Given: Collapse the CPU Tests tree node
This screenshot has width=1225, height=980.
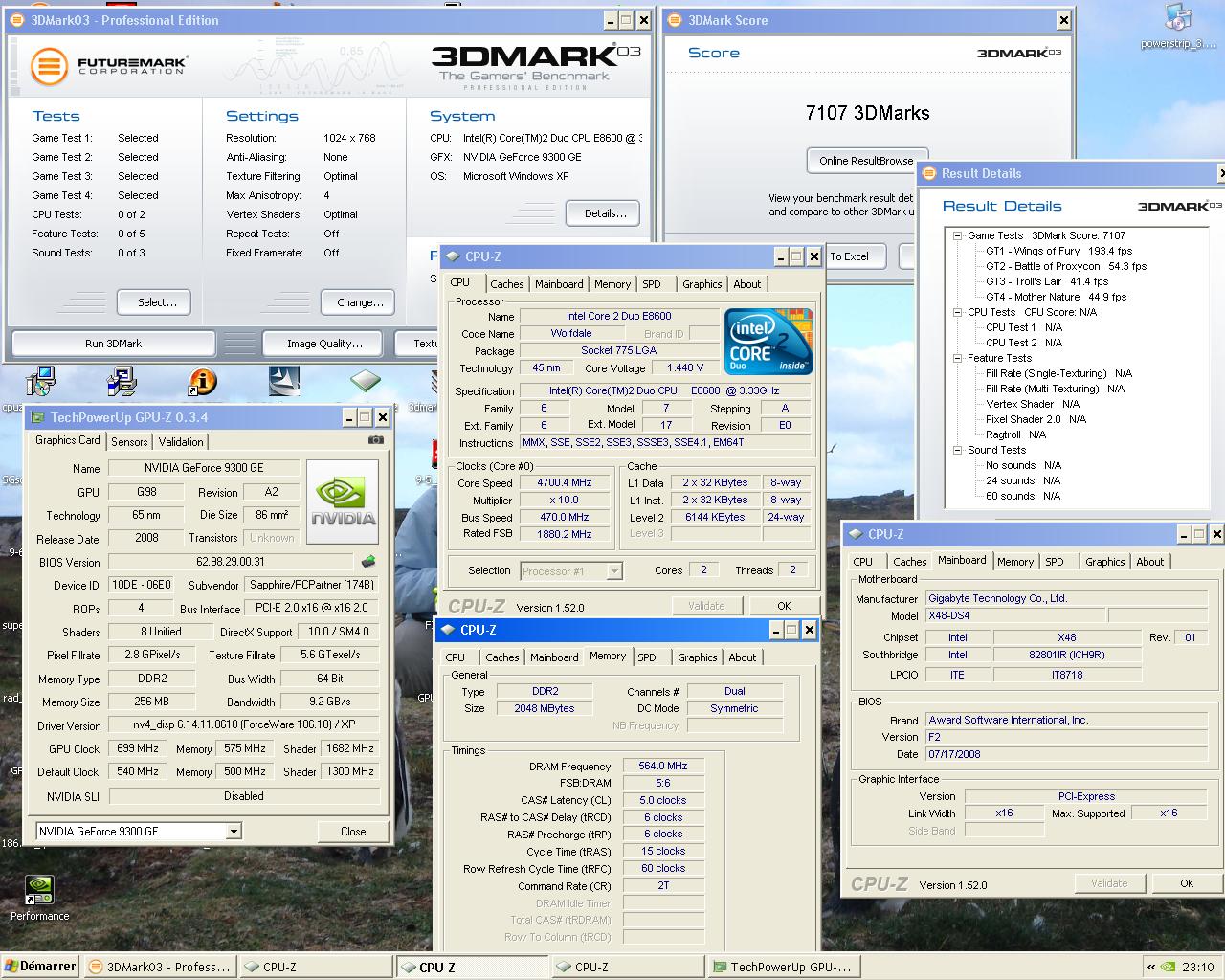Looking at the screenshot, I should pos(958,312).
